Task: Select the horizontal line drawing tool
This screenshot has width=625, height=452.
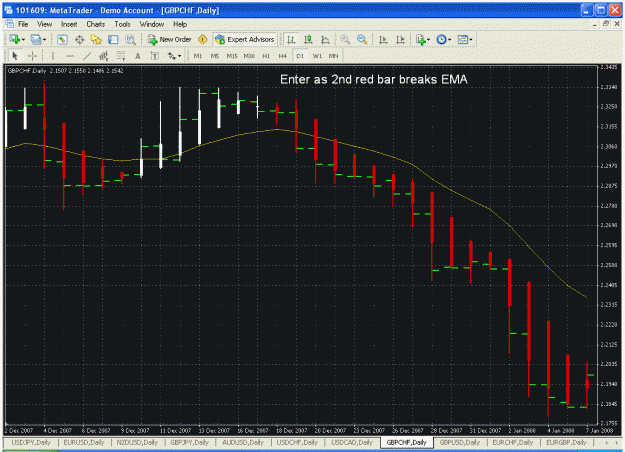Action: [x=70, y=56]
